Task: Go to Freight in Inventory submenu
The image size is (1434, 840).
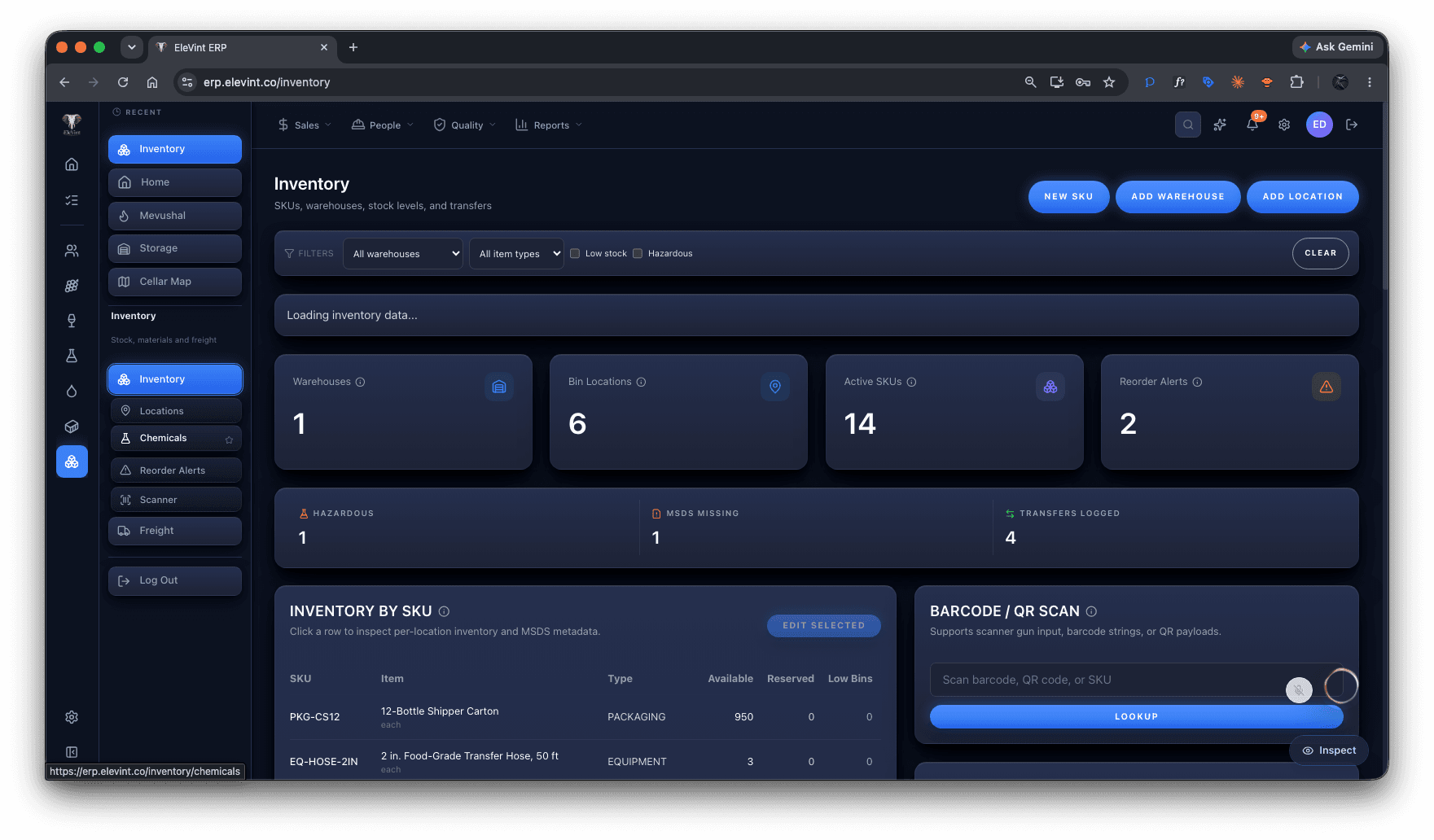Action: (175, 531)
